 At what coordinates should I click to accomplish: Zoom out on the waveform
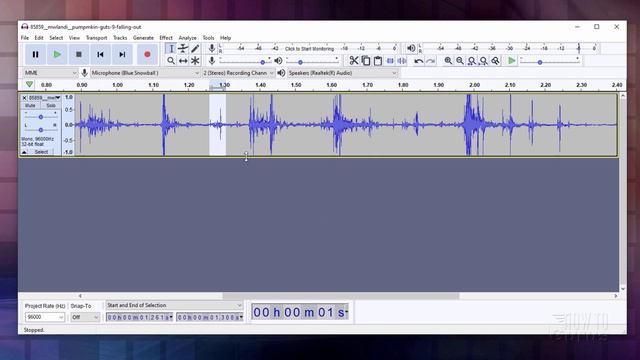(460, 61)
